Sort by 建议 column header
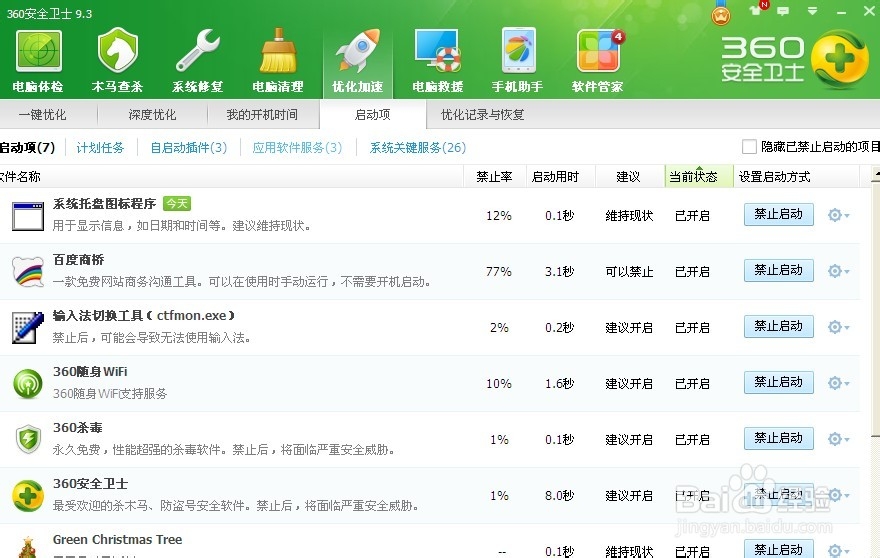 pos(629,177)
